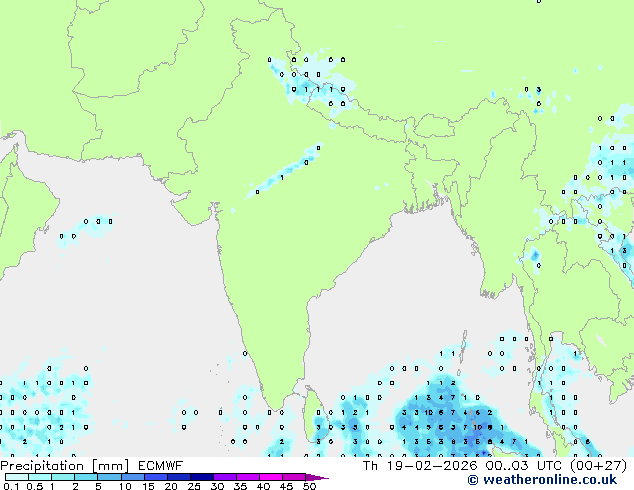Image resolution: width=634 pixels, height=490 pixels.
Task: Click the '15' legend scale label
Action: [x=148, y=486]
